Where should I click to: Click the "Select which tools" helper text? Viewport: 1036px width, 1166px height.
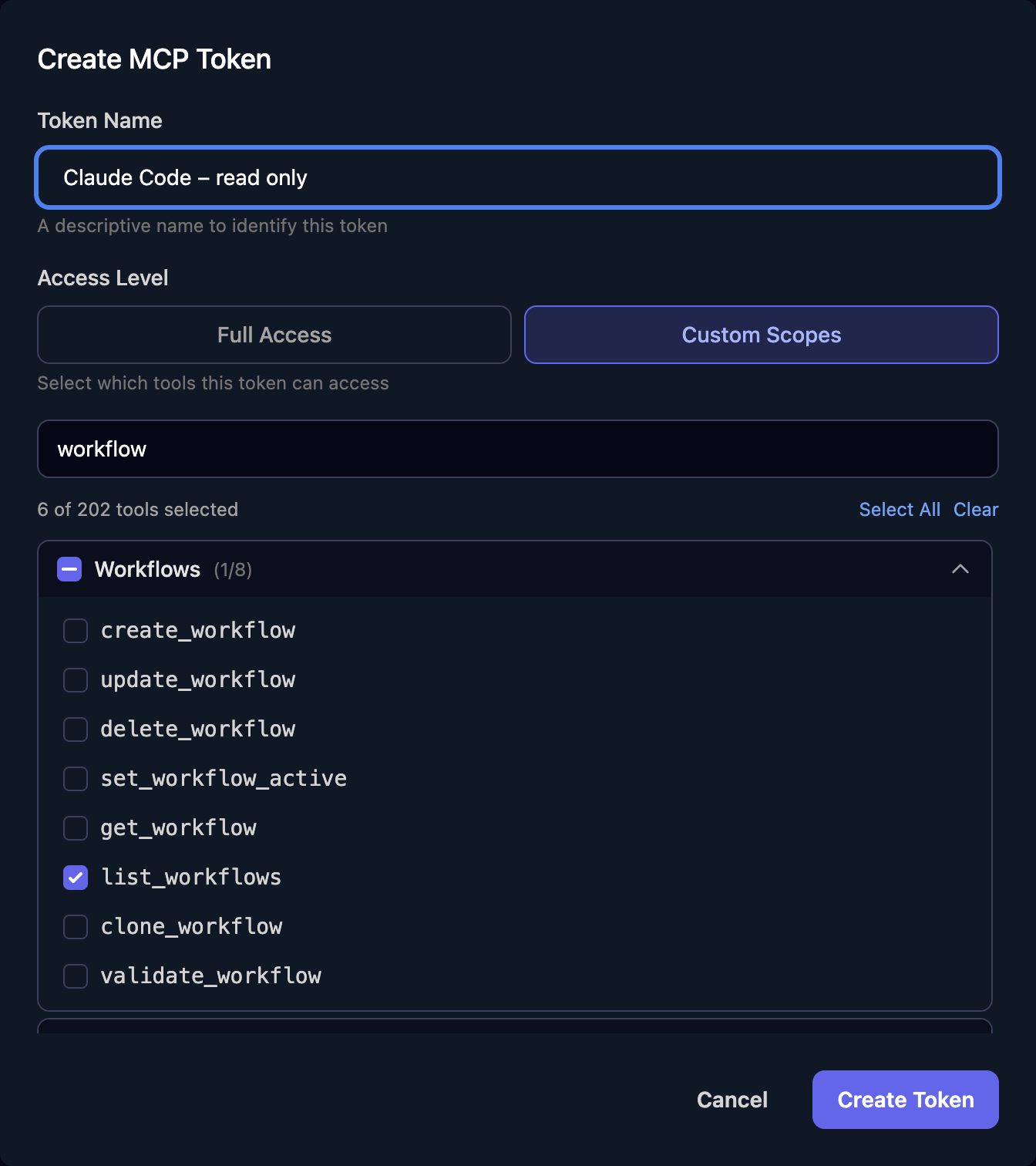click(214, 383)
